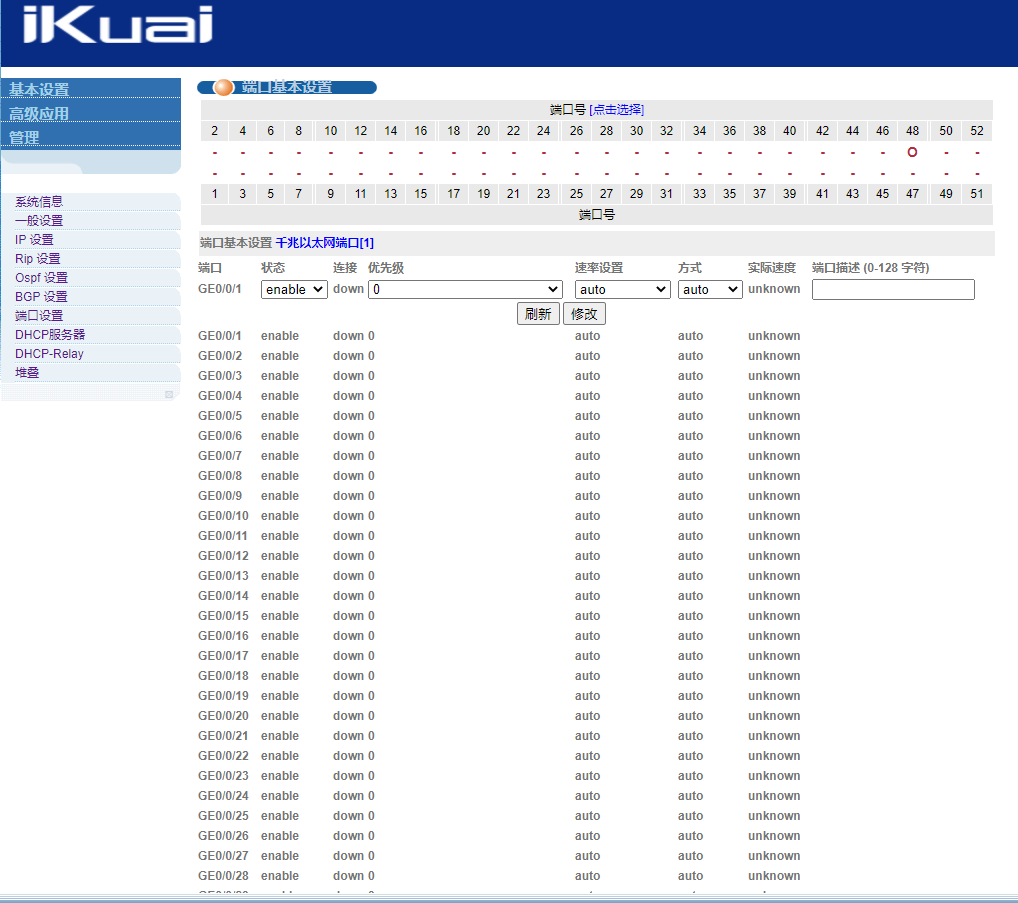Select the circled port 48 indicator
The height and width of the screenshot is (903, 1018).
coord(912,152)
